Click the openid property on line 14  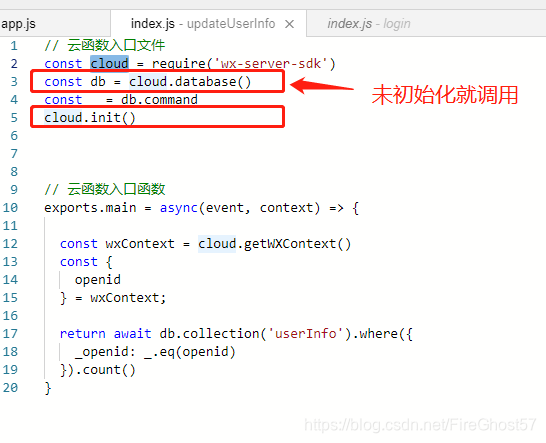[98, 280]
